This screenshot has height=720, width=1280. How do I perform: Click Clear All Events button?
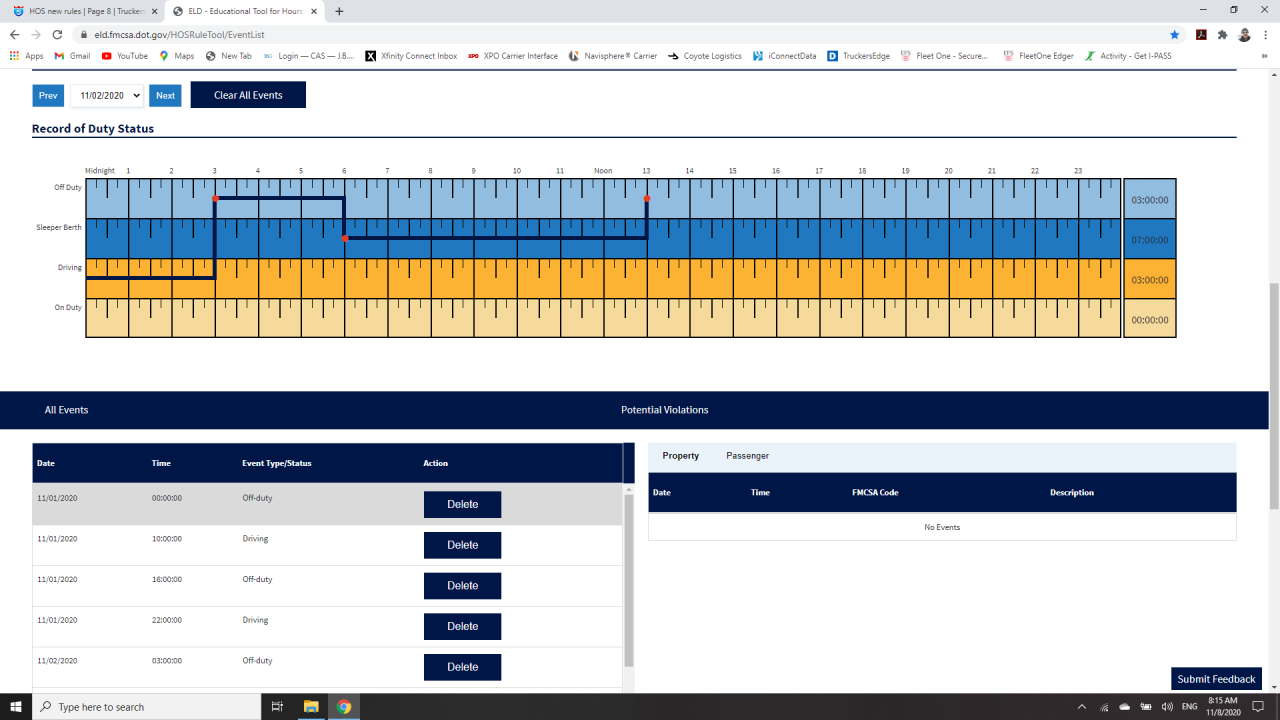click(x=248, y=95)
